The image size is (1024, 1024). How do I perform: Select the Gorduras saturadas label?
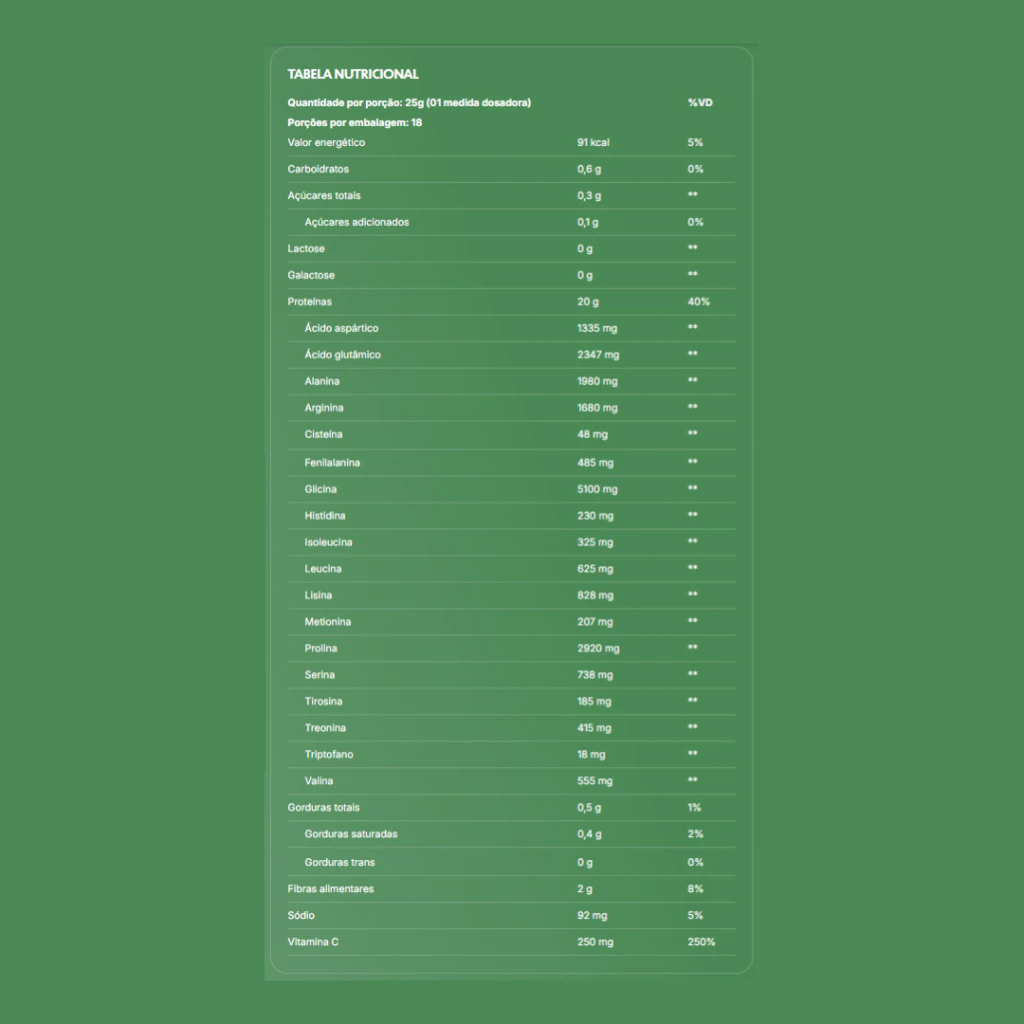click(351, 834)
